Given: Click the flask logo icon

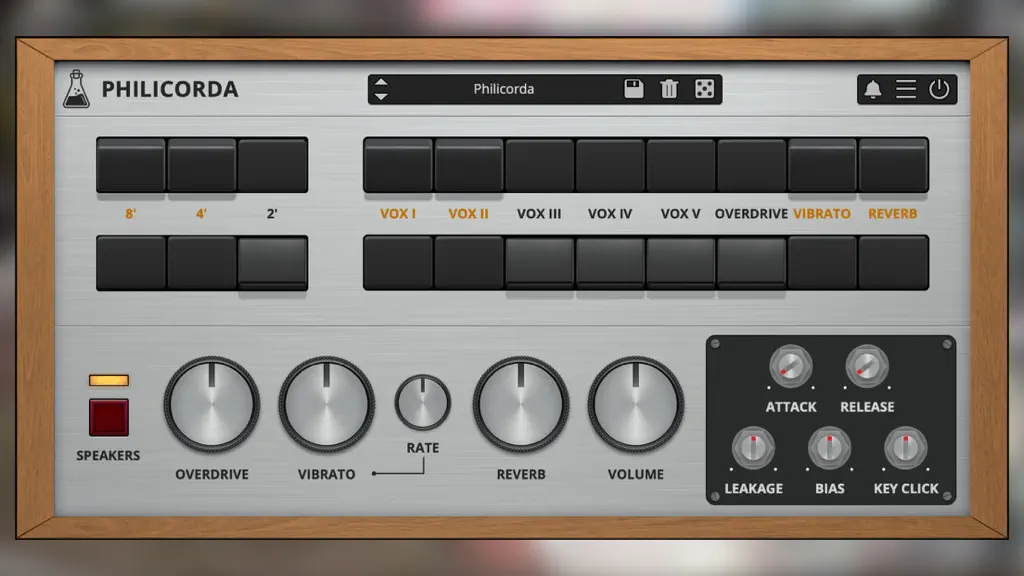Looking at the screenshot, I should click(x=76, y=89).
